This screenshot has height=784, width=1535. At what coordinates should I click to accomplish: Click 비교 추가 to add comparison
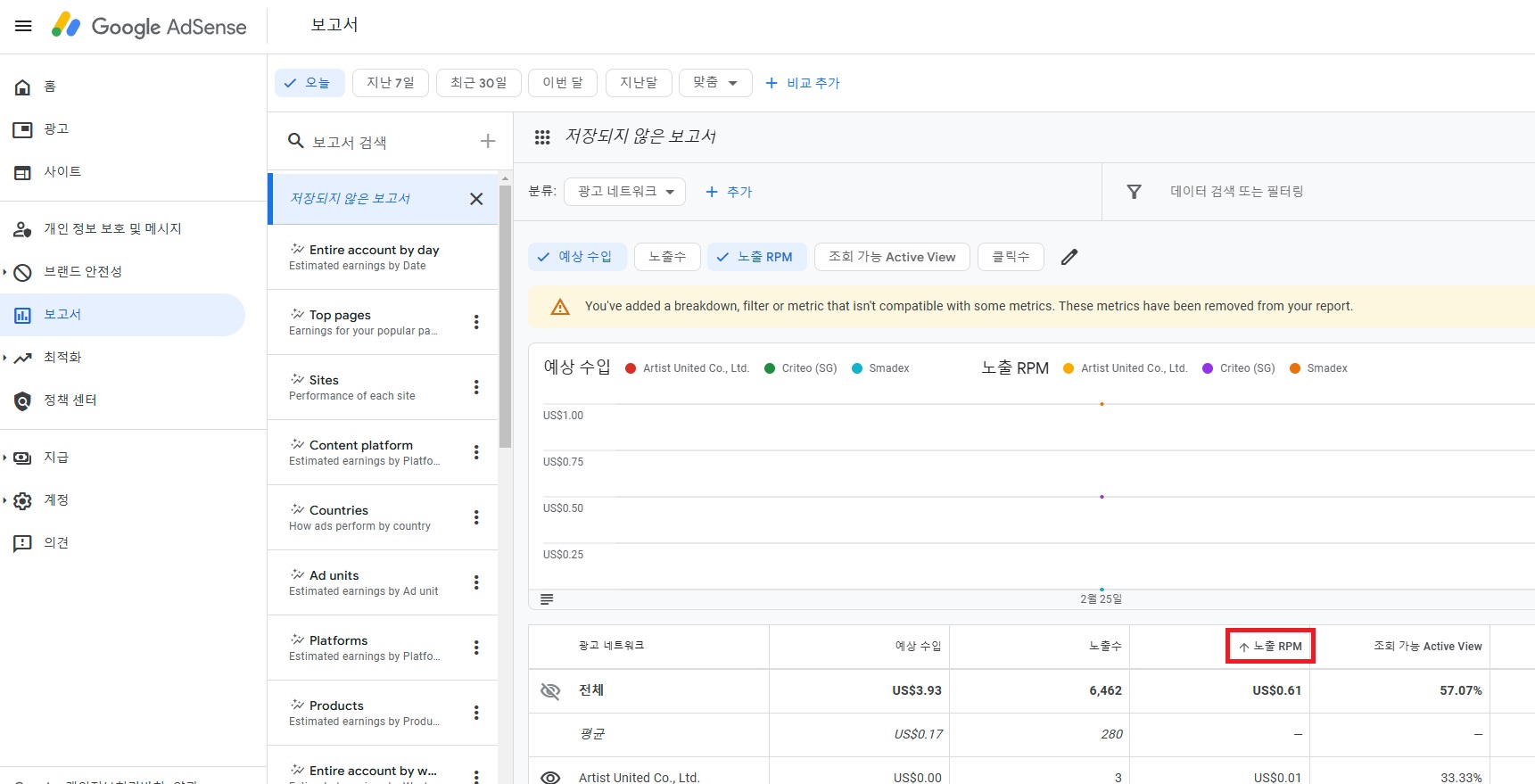point(803,83)
